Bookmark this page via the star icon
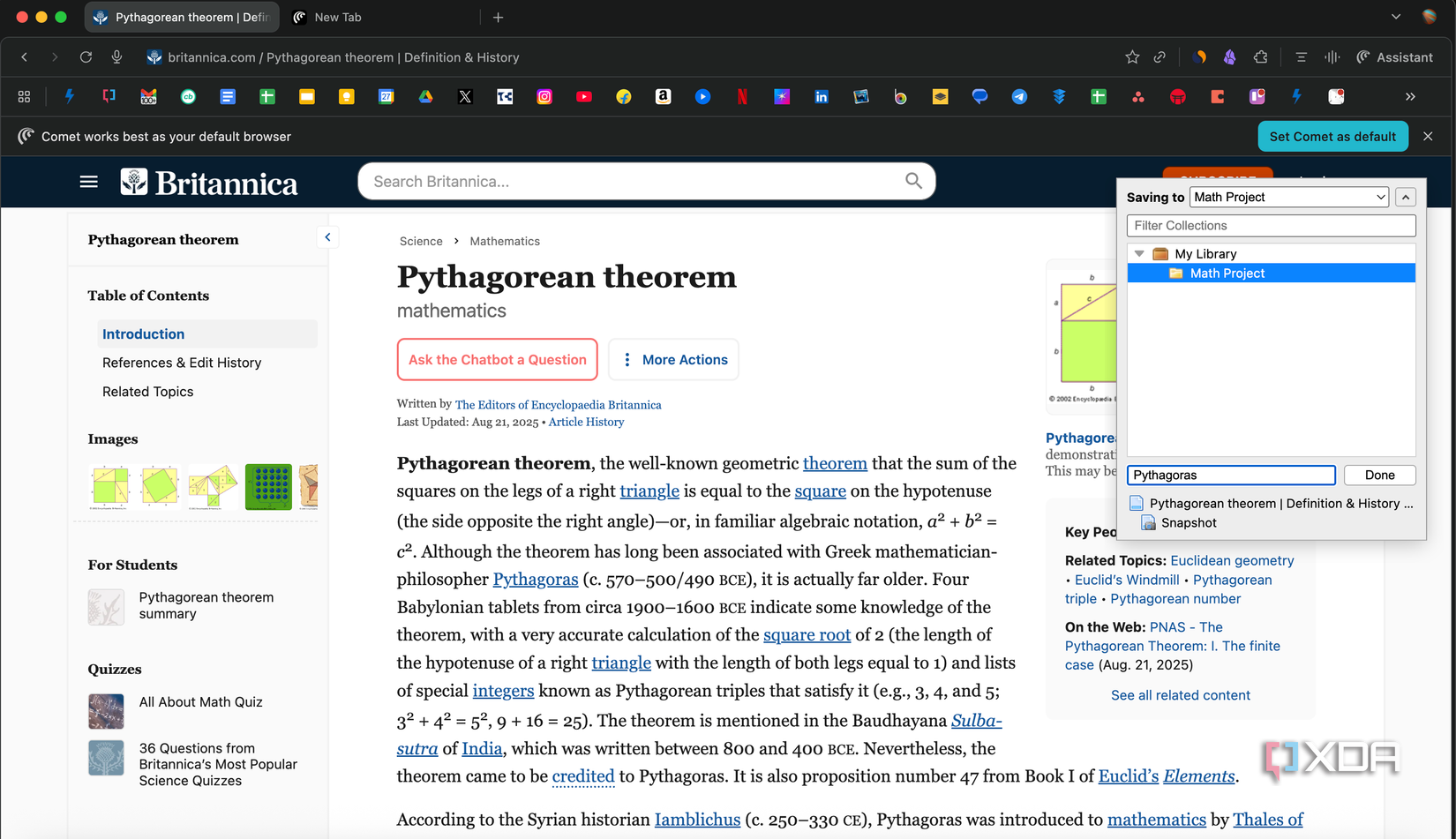The height and width of the screenshot is (839, 1456). click(1131, 56)
